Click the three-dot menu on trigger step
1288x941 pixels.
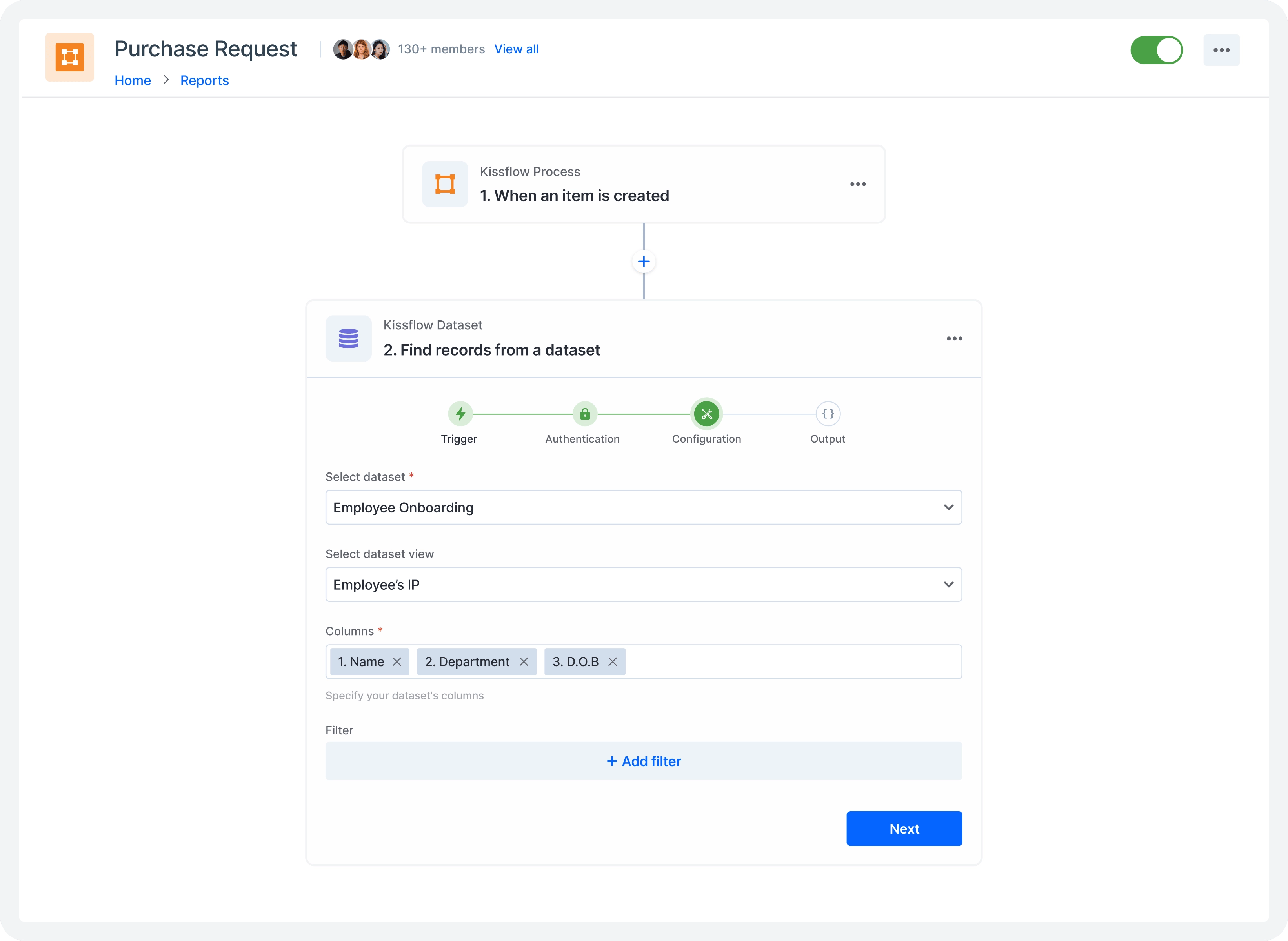pyautogui.click(x=858, y=184)
